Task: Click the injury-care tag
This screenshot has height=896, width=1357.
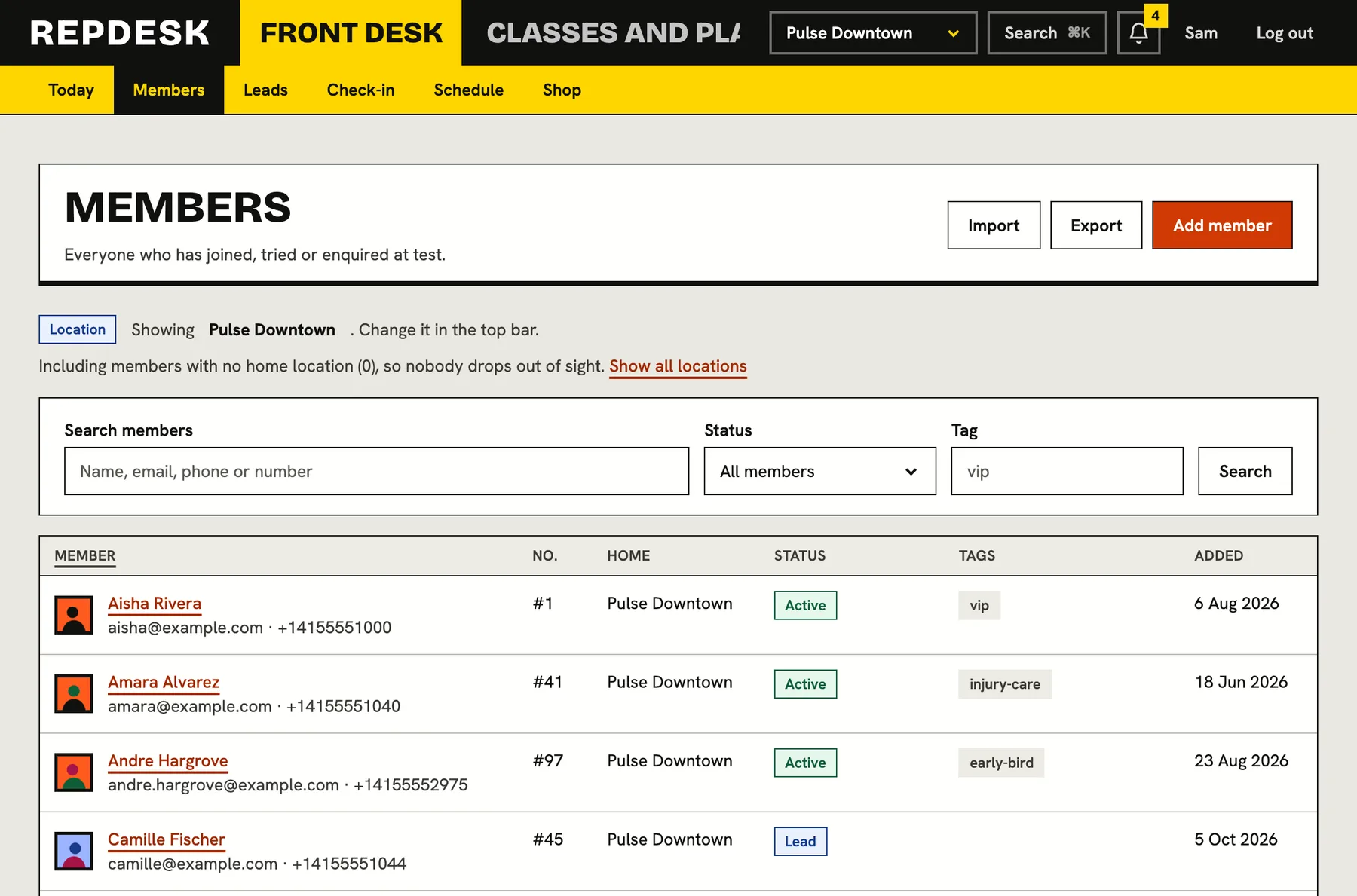Action: click(1005, 684)
